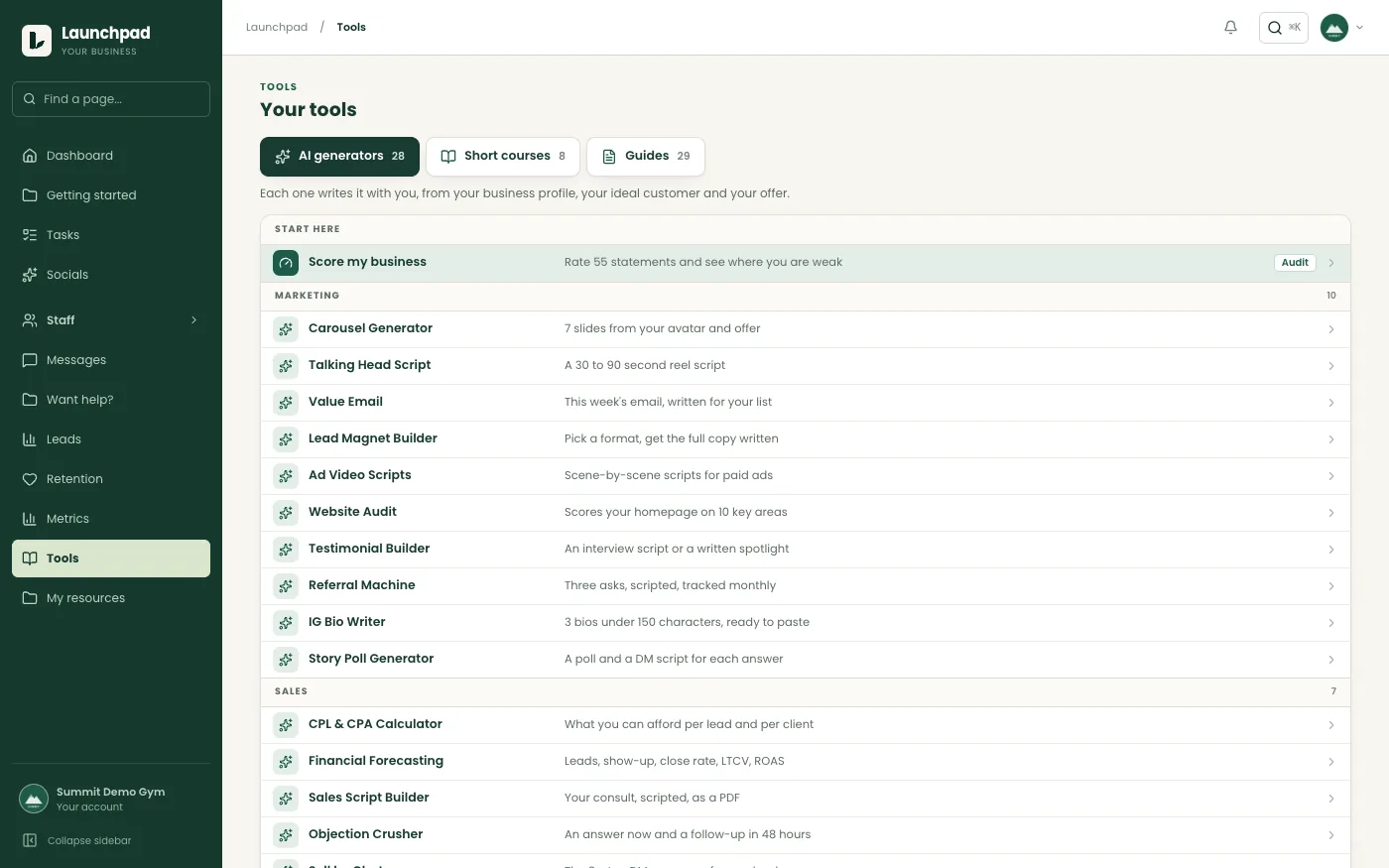Image resolution: width=1389 pixels, height=868 pixels.
Task: Click the chevron on Financial Forecasting row
Action: click(1330, 762)
